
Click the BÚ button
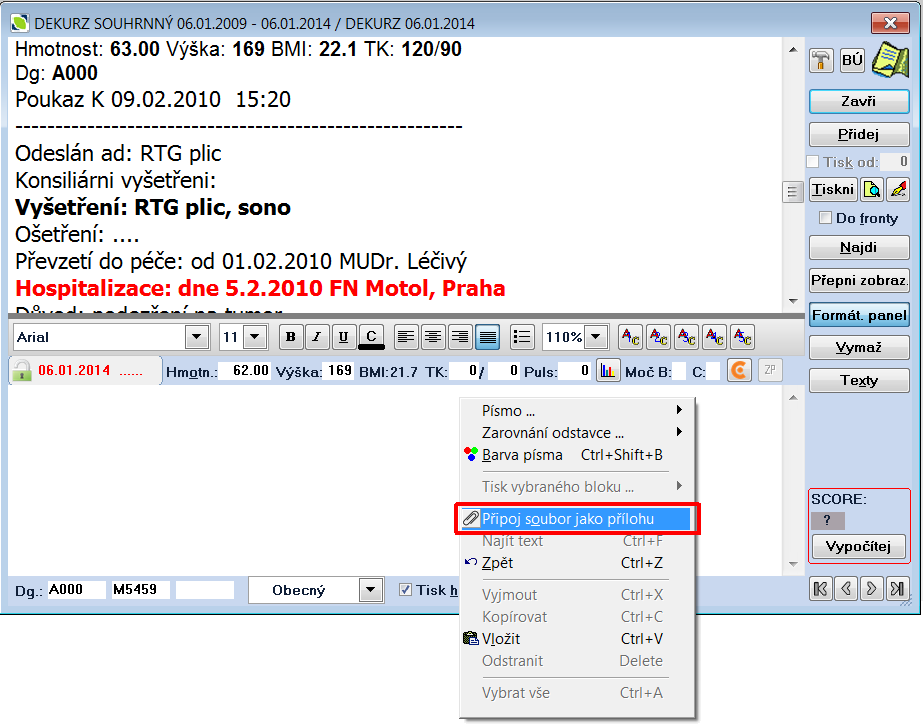click(x=852, y=60)
